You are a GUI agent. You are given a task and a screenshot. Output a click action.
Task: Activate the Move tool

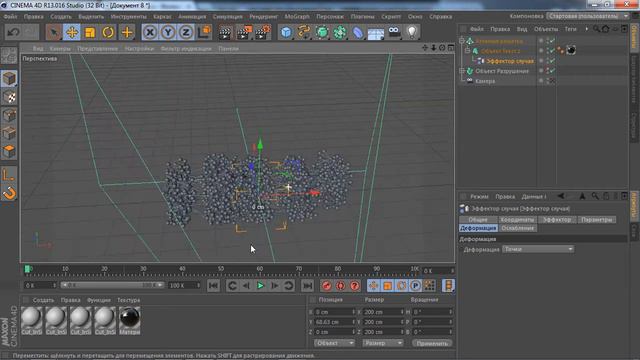(x=72, y=32)
